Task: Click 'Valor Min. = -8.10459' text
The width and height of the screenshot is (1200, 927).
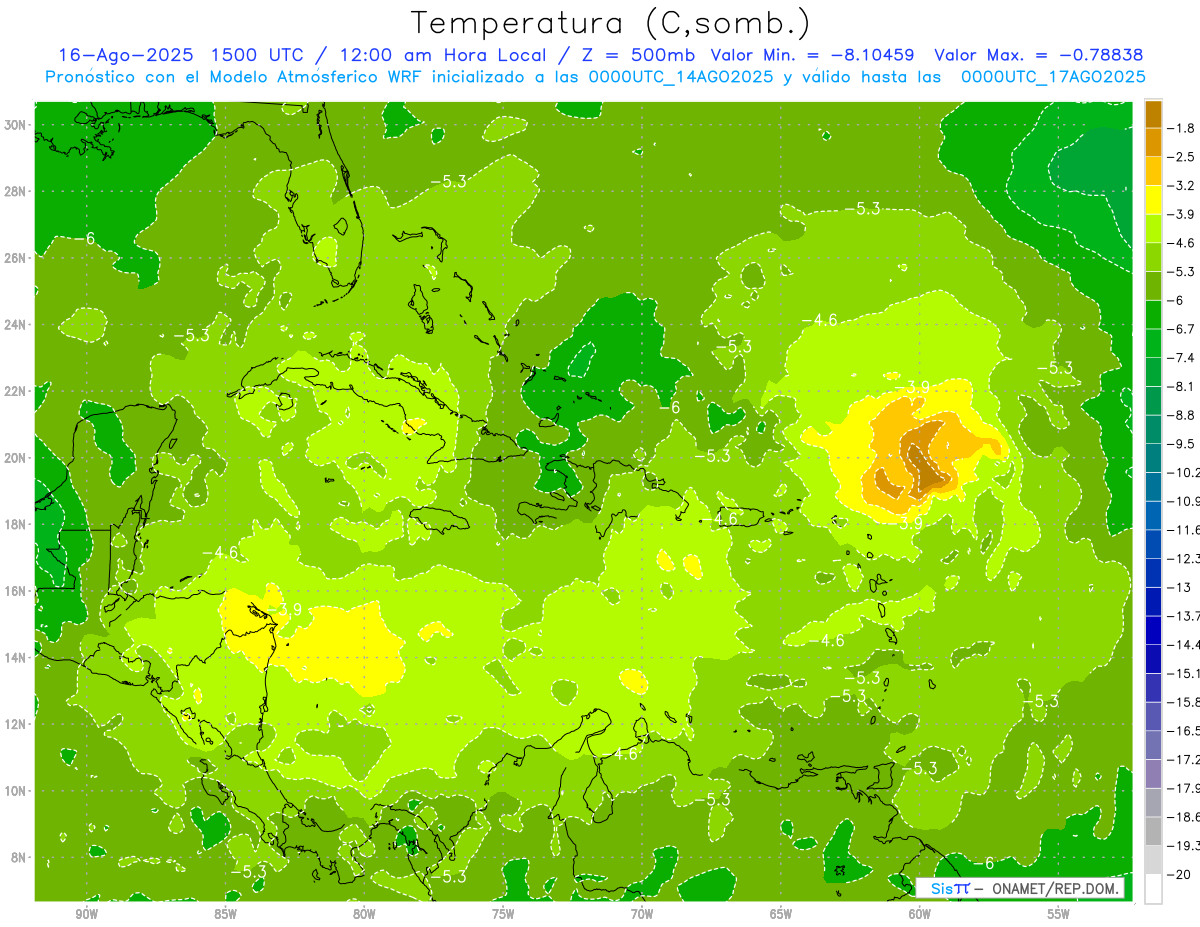Action: click(812, 55)
